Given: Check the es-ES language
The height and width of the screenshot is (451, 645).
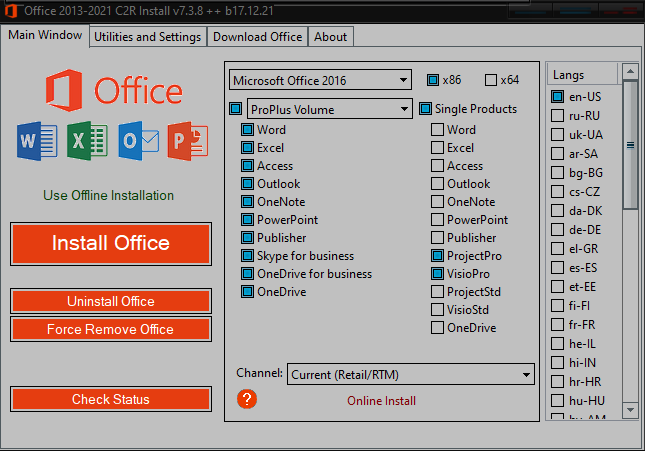Looking at the screenshot, I should pyautogui.click(x=557, y=267).
